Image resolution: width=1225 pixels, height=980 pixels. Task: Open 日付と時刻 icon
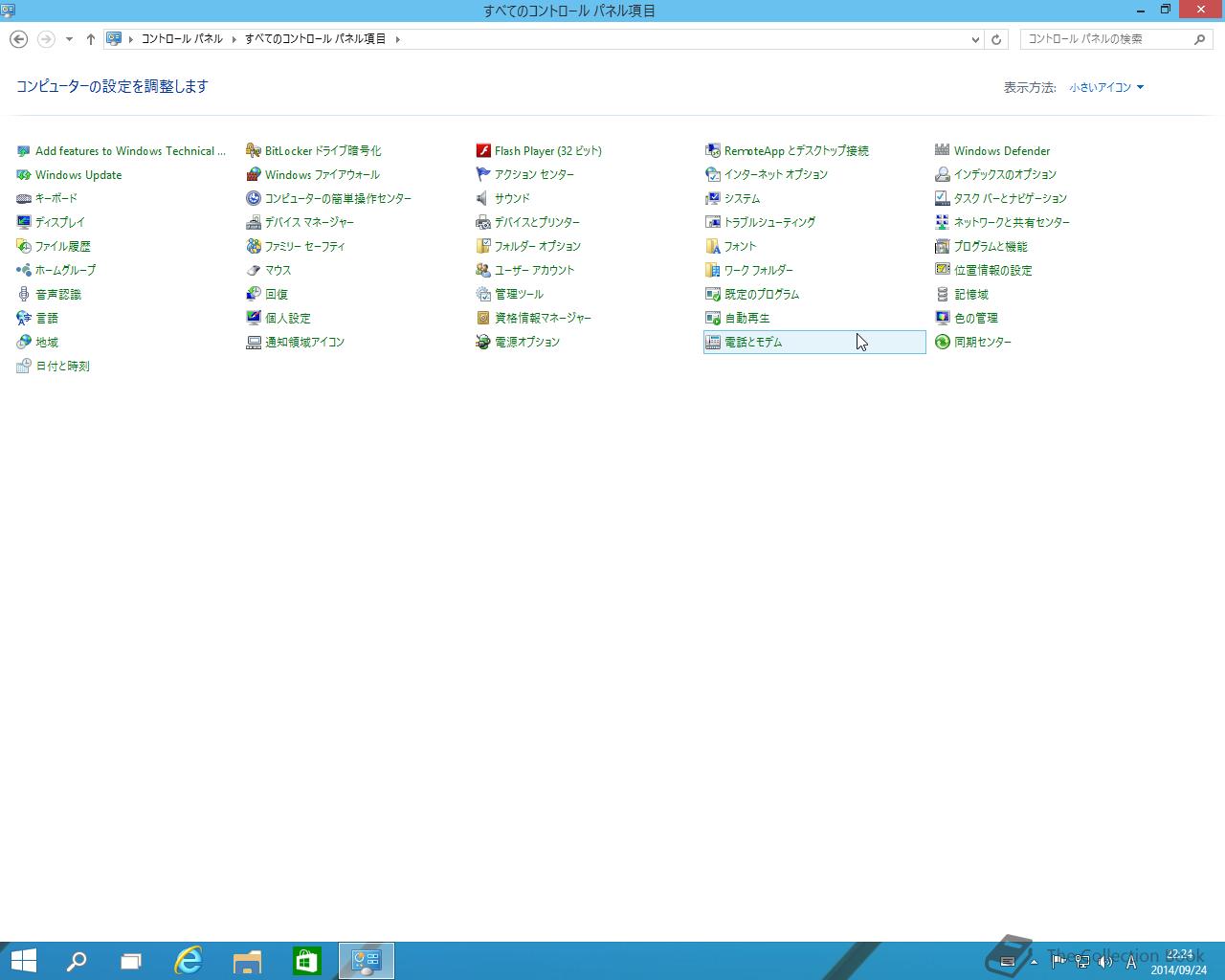click(x=24, y=366)
